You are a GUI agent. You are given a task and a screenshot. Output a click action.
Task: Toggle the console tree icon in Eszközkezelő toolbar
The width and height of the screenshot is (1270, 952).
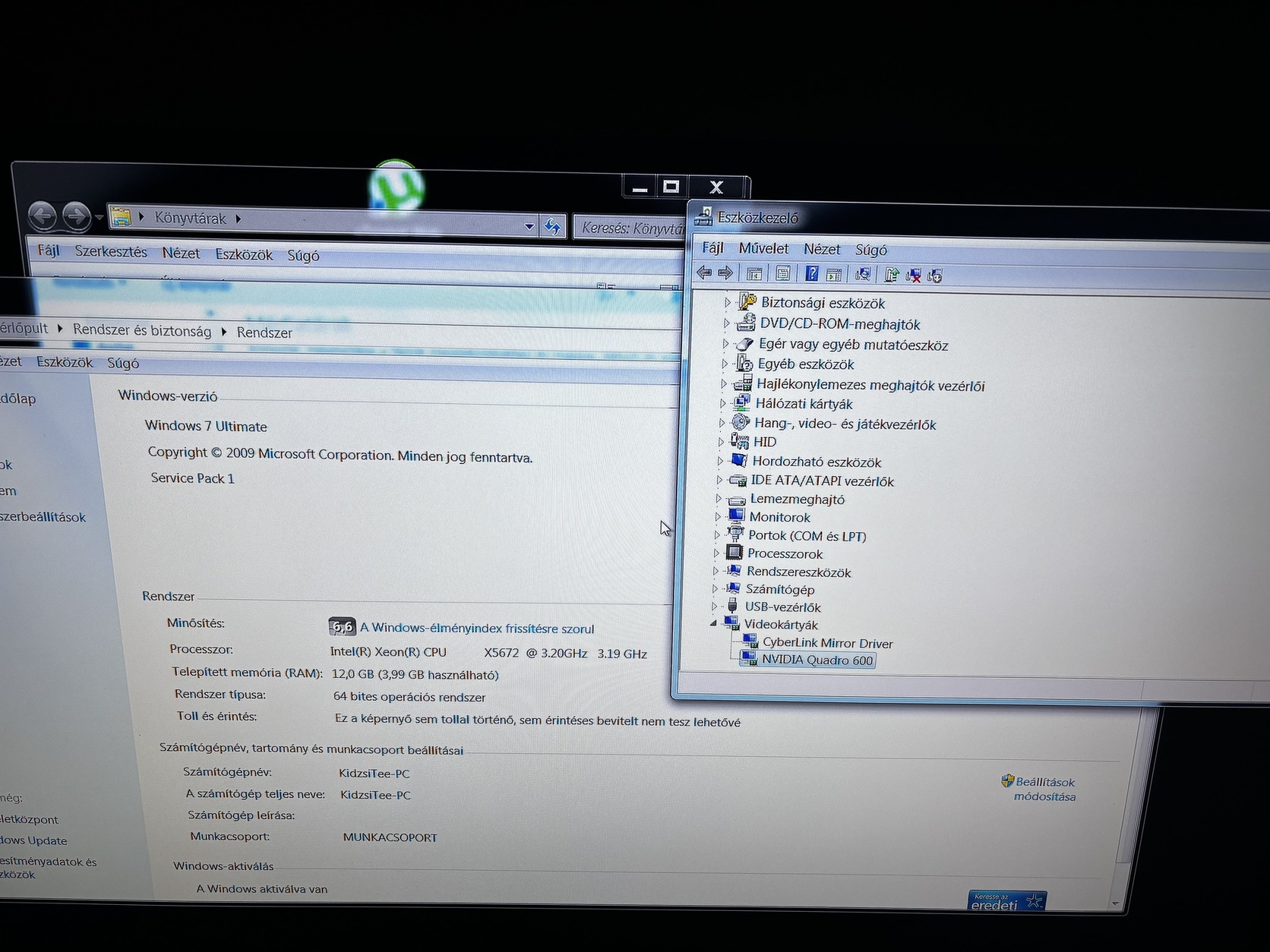754,274
